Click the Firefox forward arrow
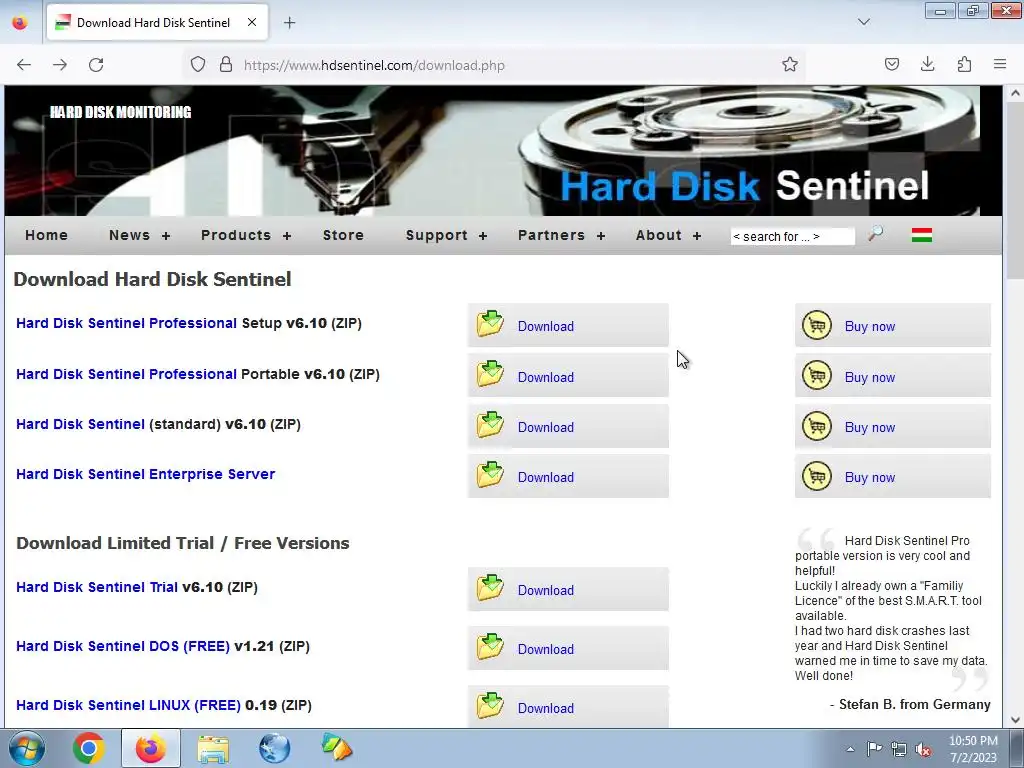The width and height of the screenshot is (1024, 768). [x=60, y=65]
